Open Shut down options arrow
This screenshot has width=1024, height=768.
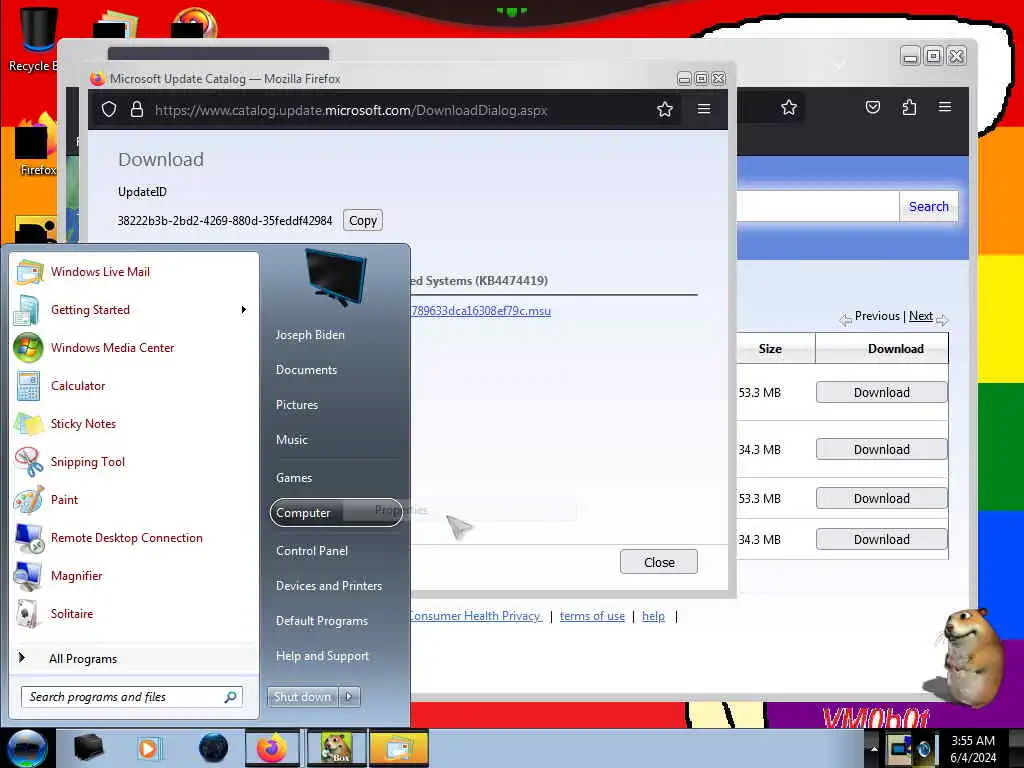coord(349,697)
